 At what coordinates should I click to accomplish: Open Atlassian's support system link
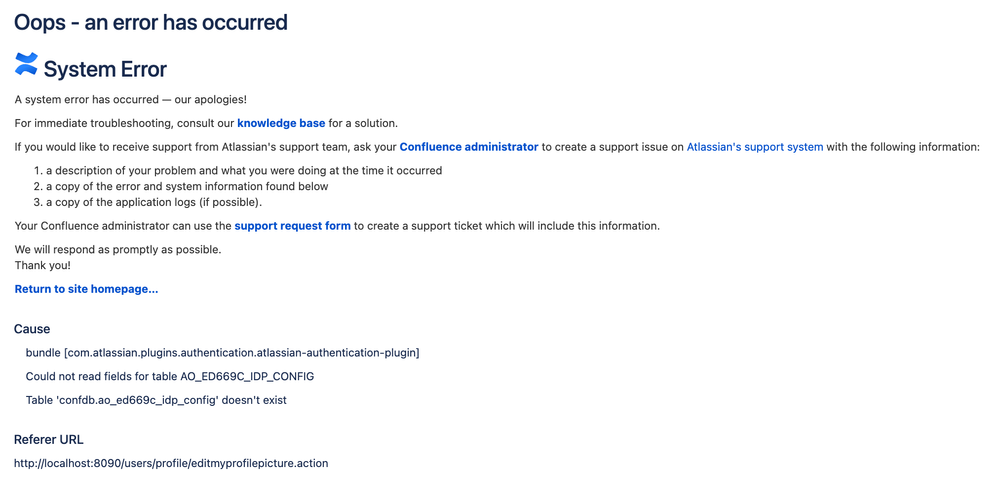[754, 147]
